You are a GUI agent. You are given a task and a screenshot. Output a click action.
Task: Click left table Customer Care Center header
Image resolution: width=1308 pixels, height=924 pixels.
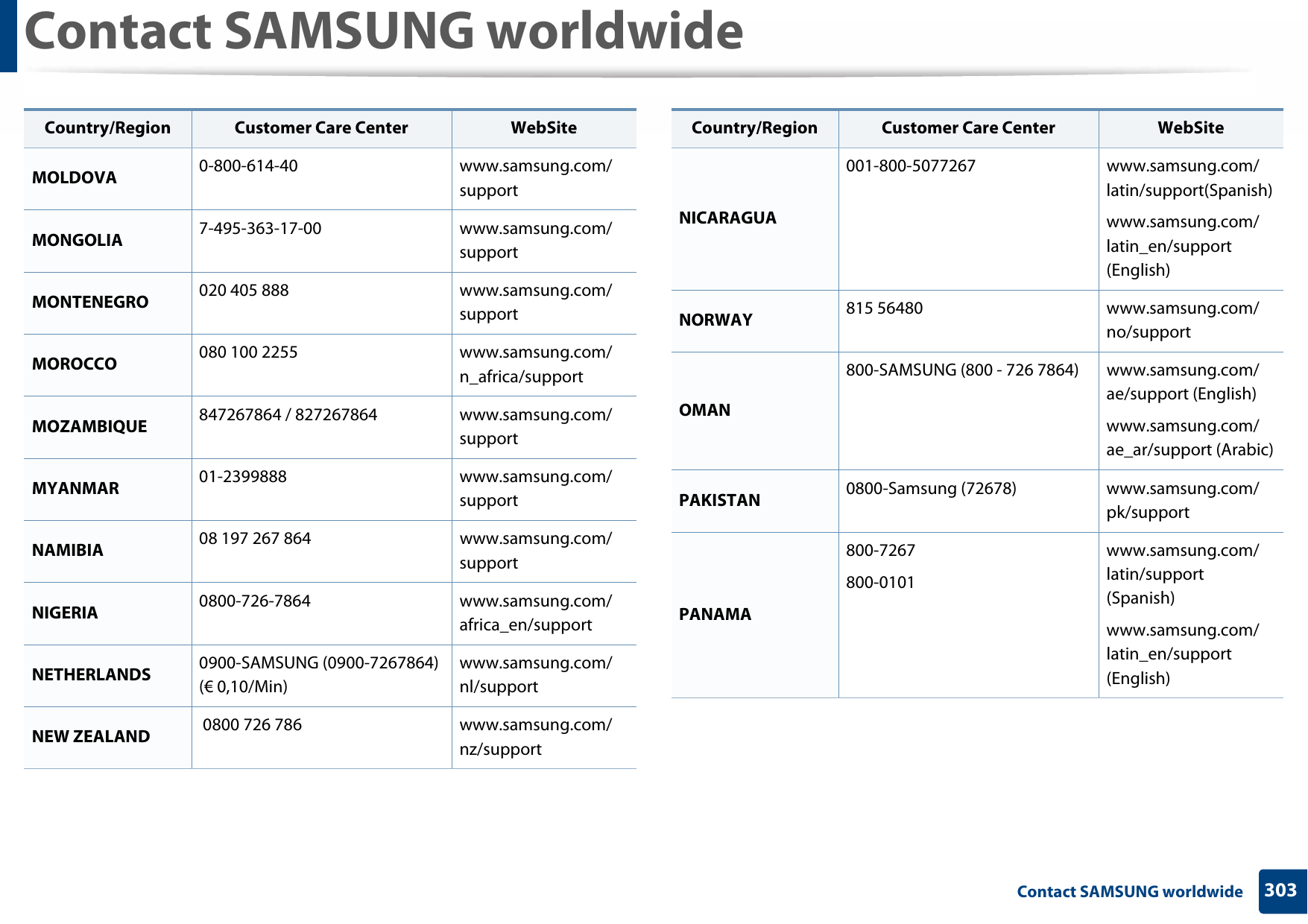click(321, 128)
